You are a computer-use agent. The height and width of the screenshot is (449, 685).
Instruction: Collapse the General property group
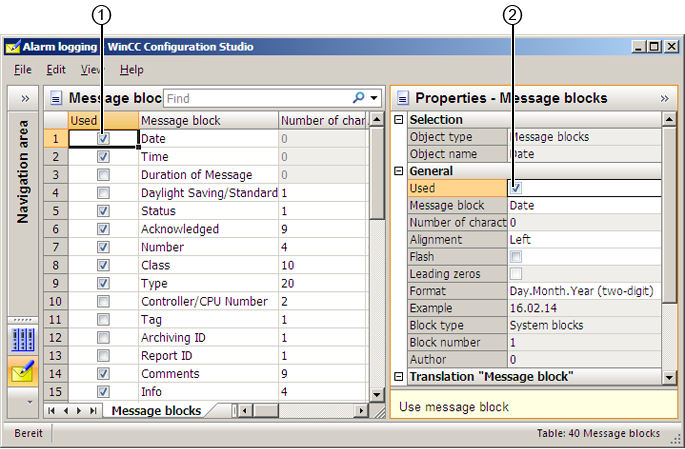click(400, 171)
